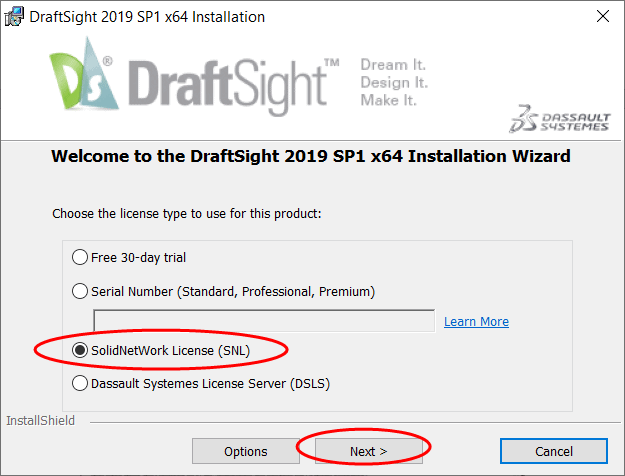Close the DraftSight installation window
The width and height of the screenshot is (625, 476).
click(602, 17)
